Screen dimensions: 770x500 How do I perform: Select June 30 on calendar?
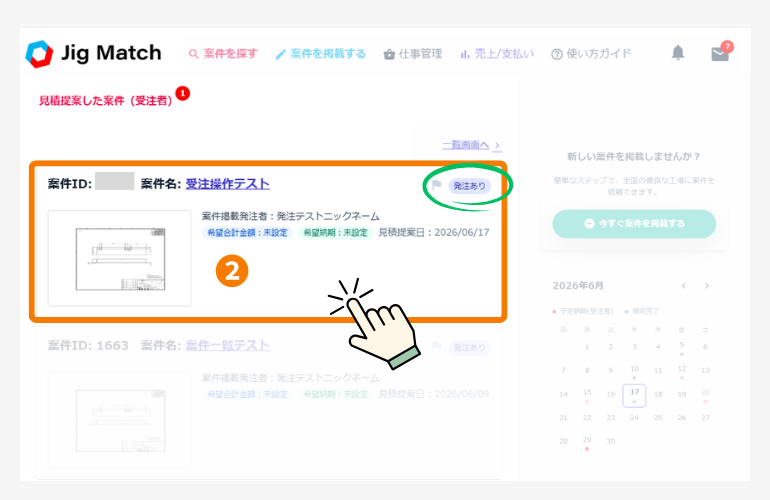tap(610, 441)
